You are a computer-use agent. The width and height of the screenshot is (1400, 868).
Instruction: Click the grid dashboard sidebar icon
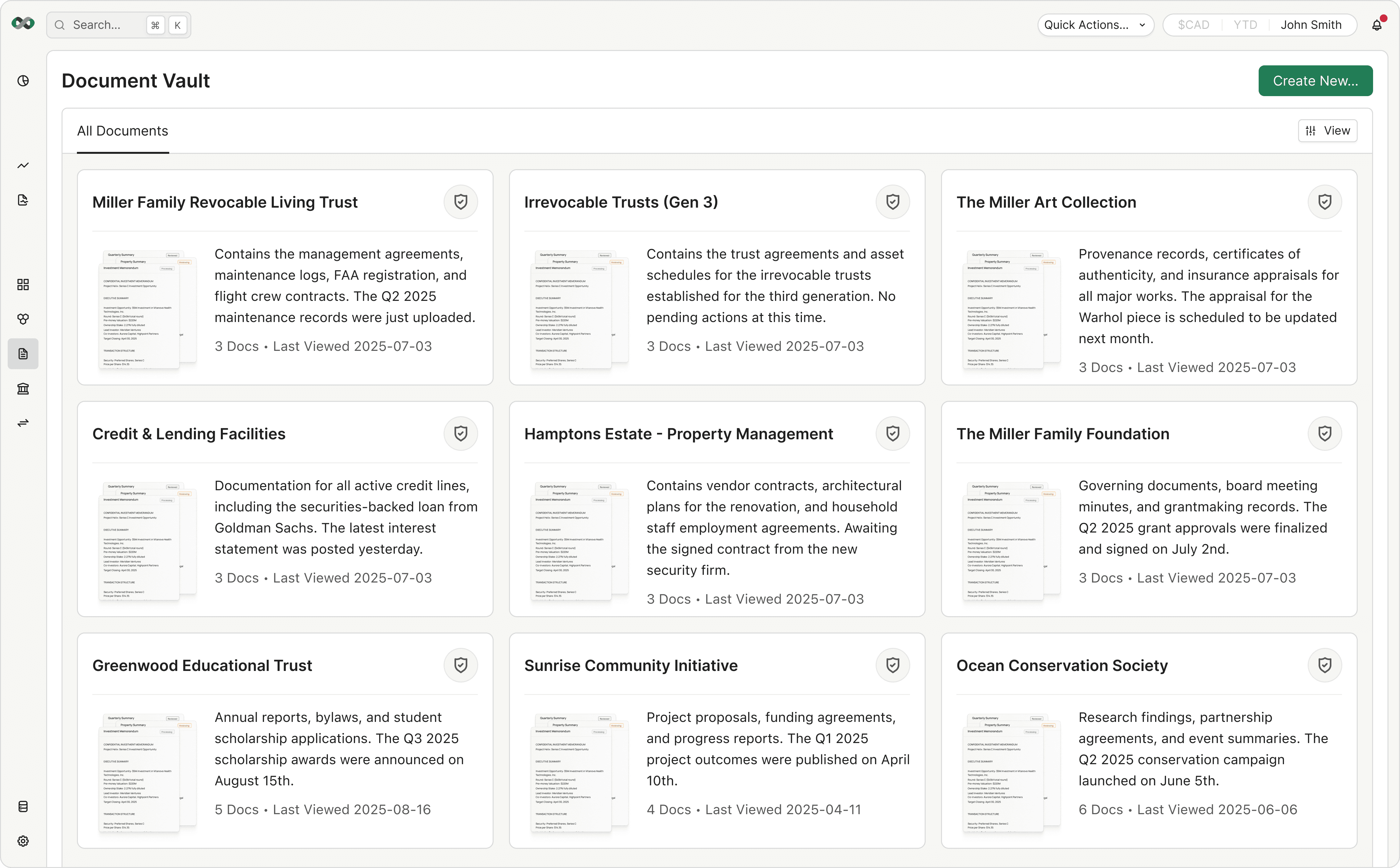(x=23, y=285)
